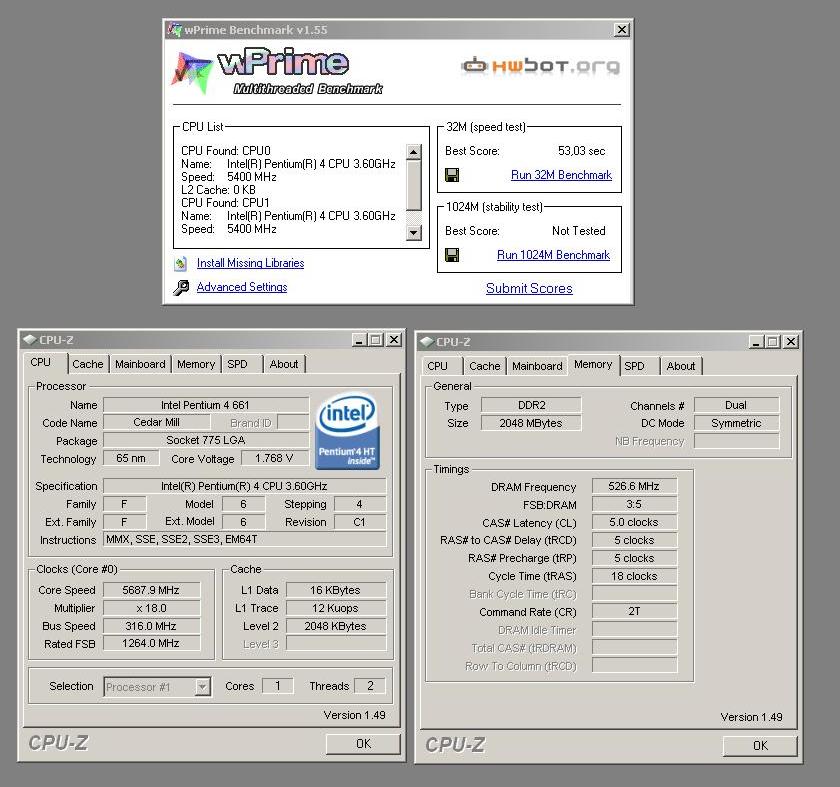Click the Install Missing Libraries icon
Viewport: 840px width, 787px height.
[181, 263]
